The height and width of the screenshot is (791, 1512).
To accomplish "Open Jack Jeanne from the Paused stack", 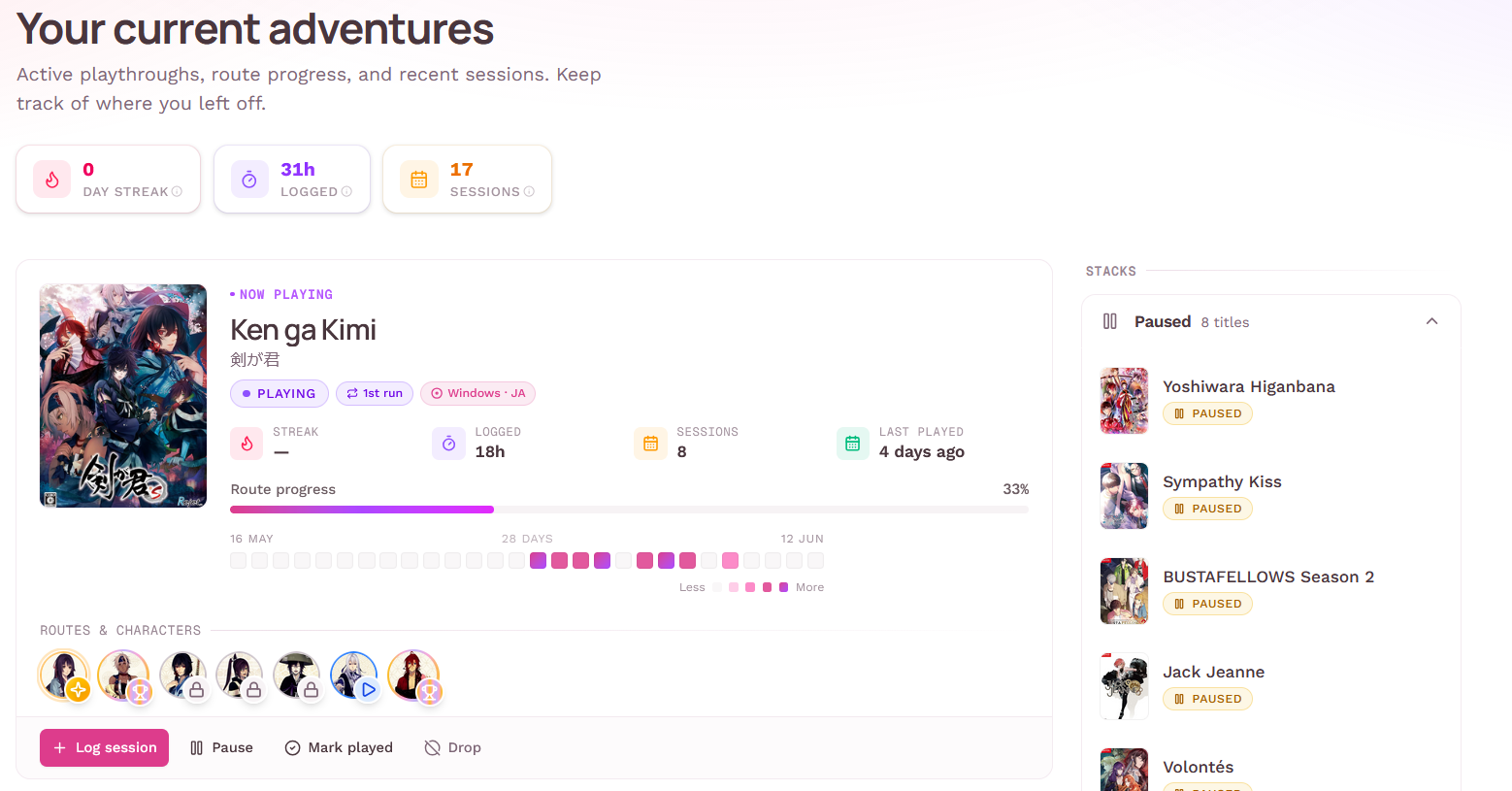I will (1213, 672).
